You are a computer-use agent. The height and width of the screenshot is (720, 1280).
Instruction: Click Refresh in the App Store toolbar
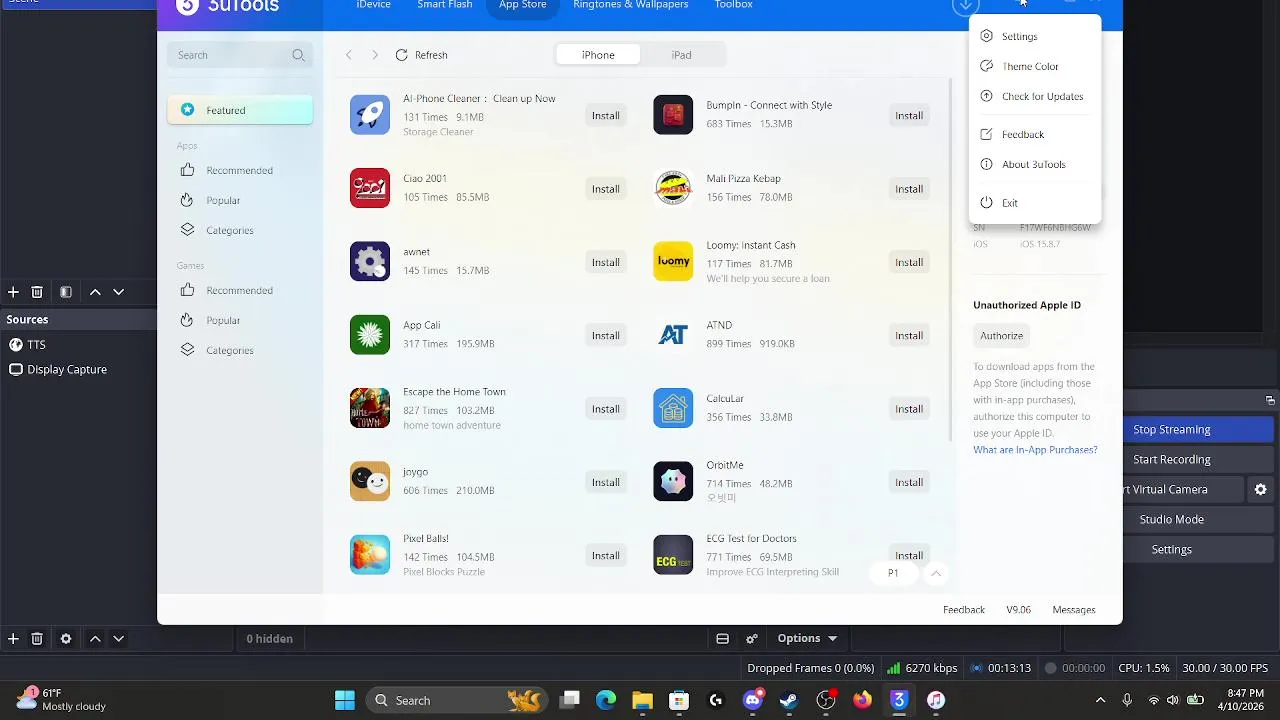(x=421, y=55)
